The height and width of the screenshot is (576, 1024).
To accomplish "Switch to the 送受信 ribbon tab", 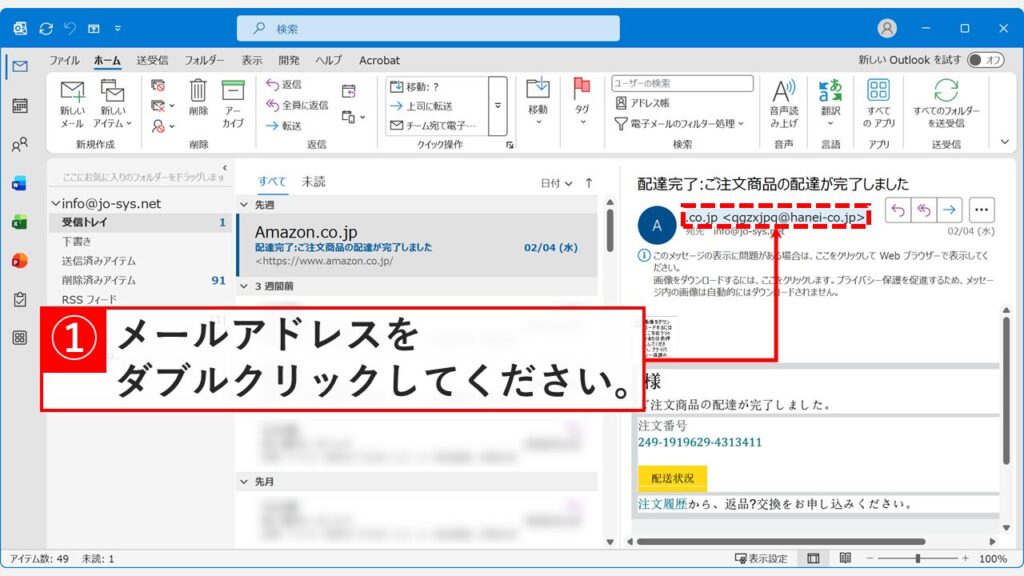I will click(152, 59).
